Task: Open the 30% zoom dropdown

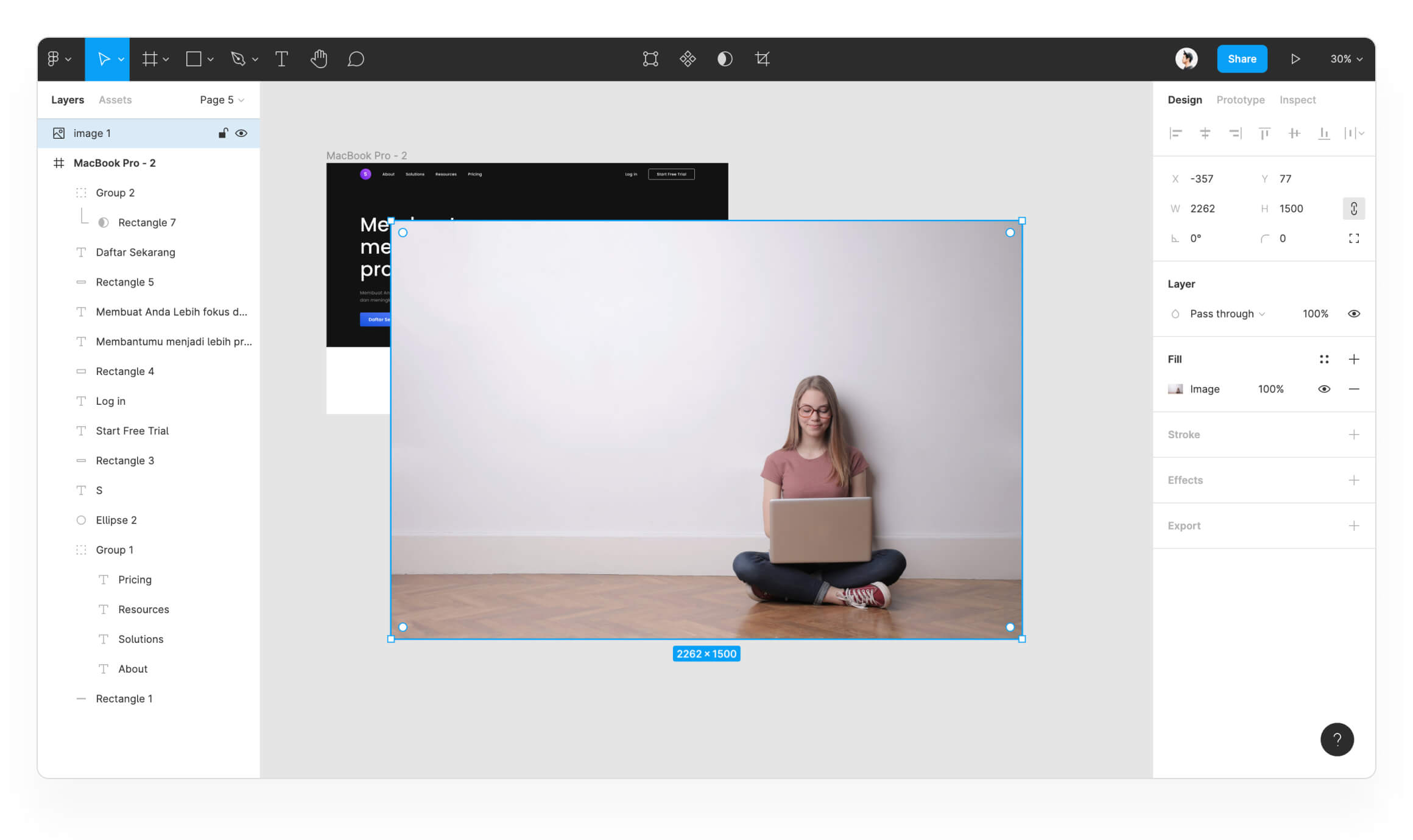Action: (1346, 59)
